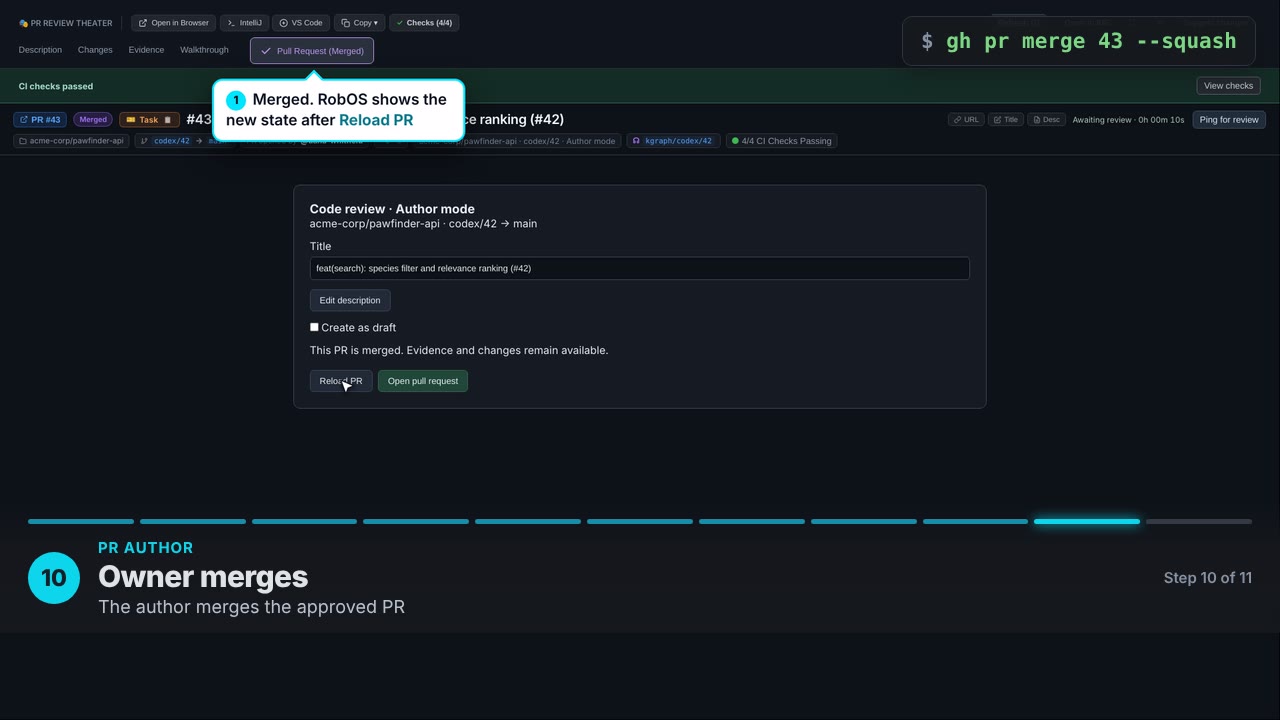Select the Pull Request (Merged) tab
The image size is (1280, 720).
click(312, 51)
